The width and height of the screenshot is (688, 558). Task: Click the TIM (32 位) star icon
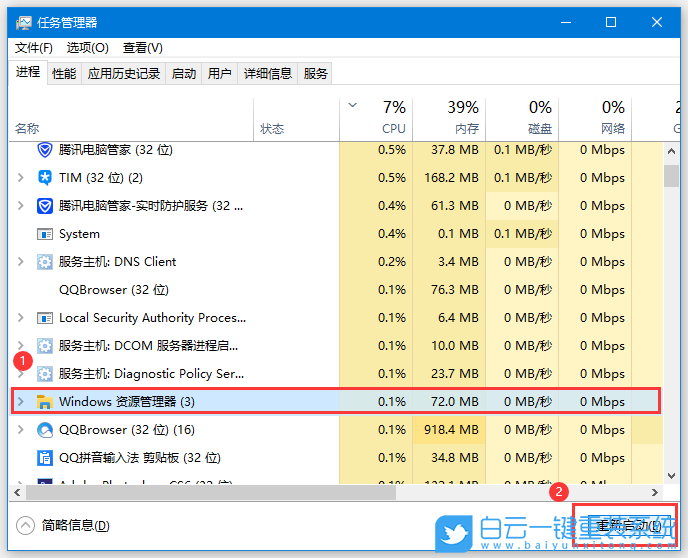click(x=44, y=178)
